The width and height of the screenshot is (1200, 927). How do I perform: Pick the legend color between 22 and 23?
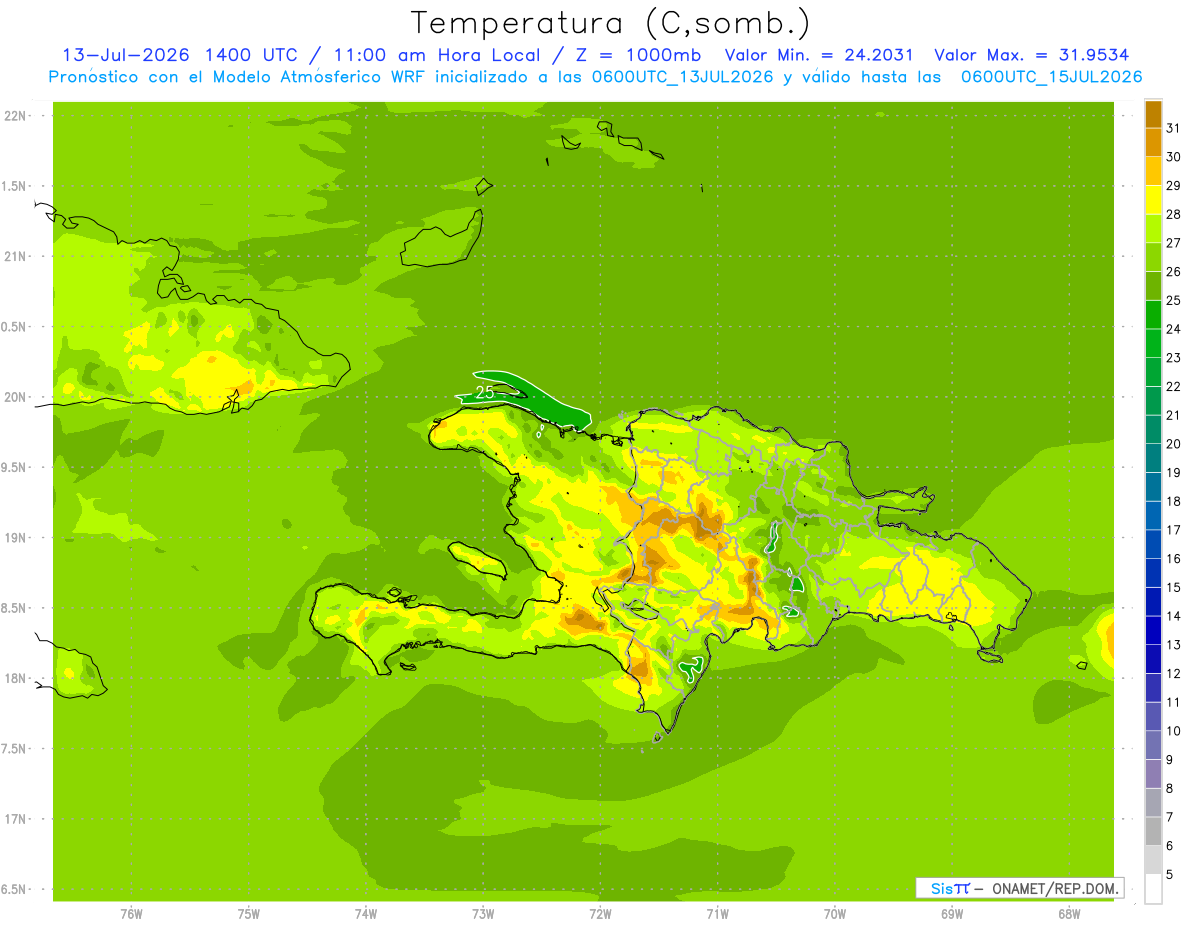1153,372
